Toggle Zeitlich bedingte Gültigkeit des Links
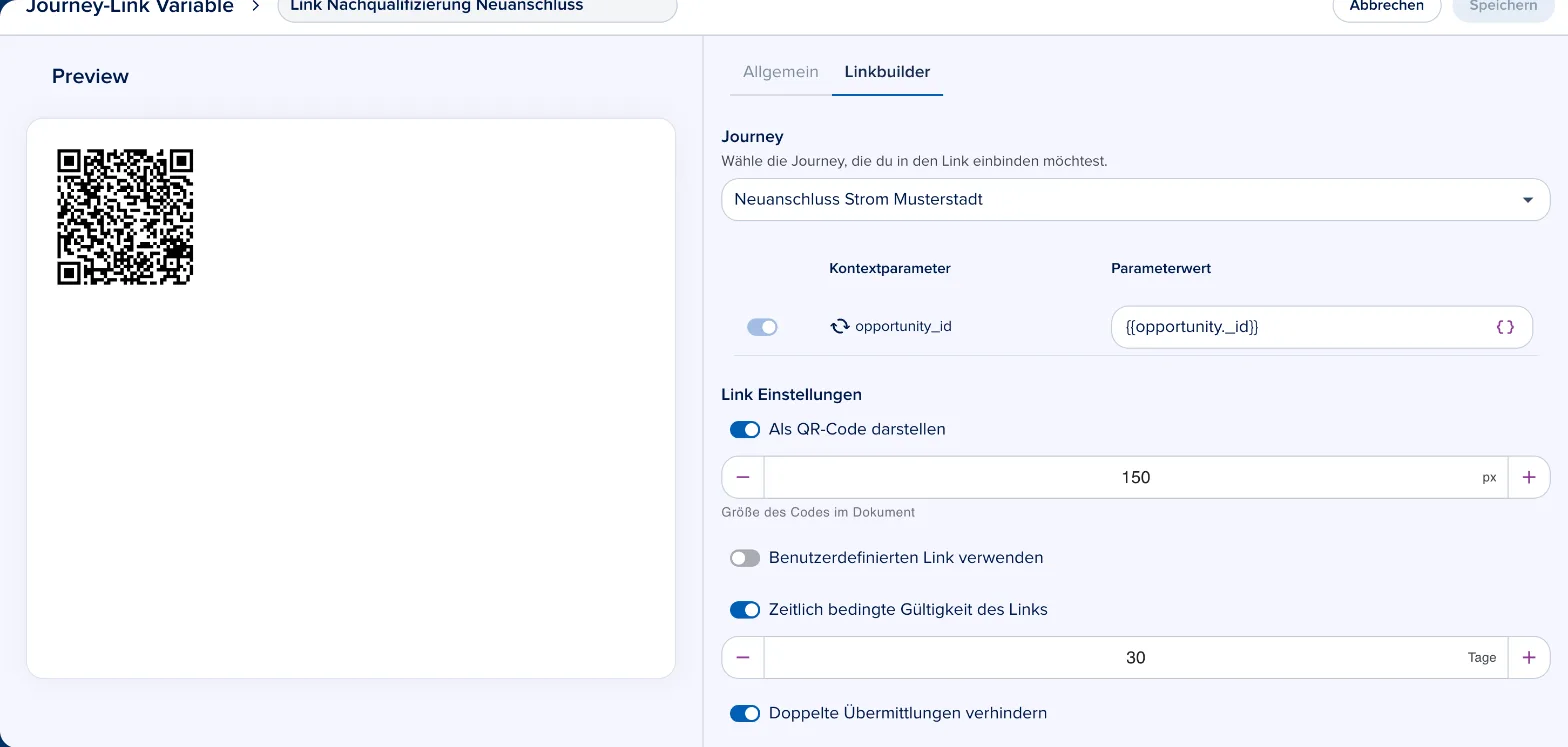 pyautogui.click(x=745, y=610)
